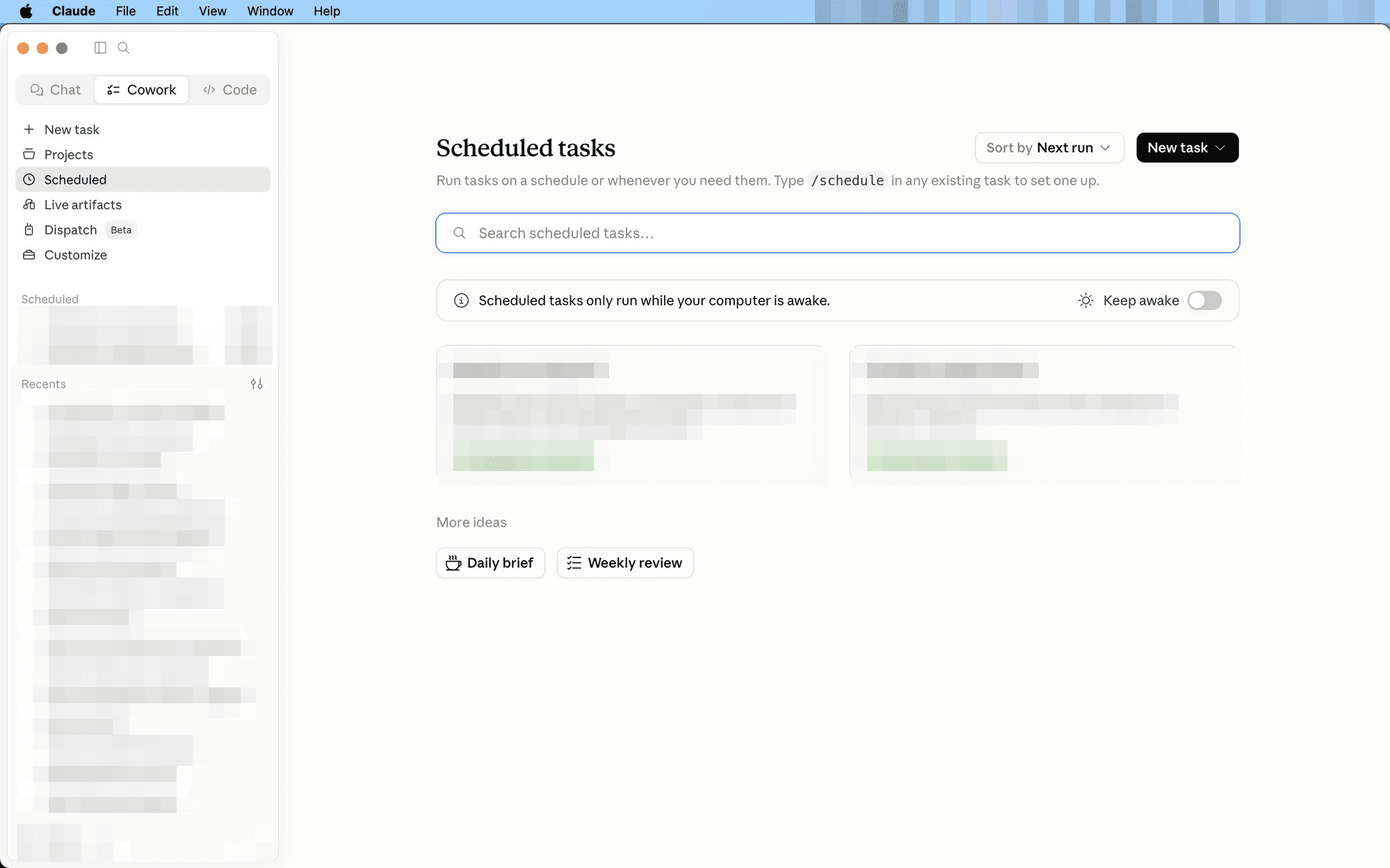Click the More ideas heading
This screenshot has width=1390, height=868.
(x=471, y=523)
